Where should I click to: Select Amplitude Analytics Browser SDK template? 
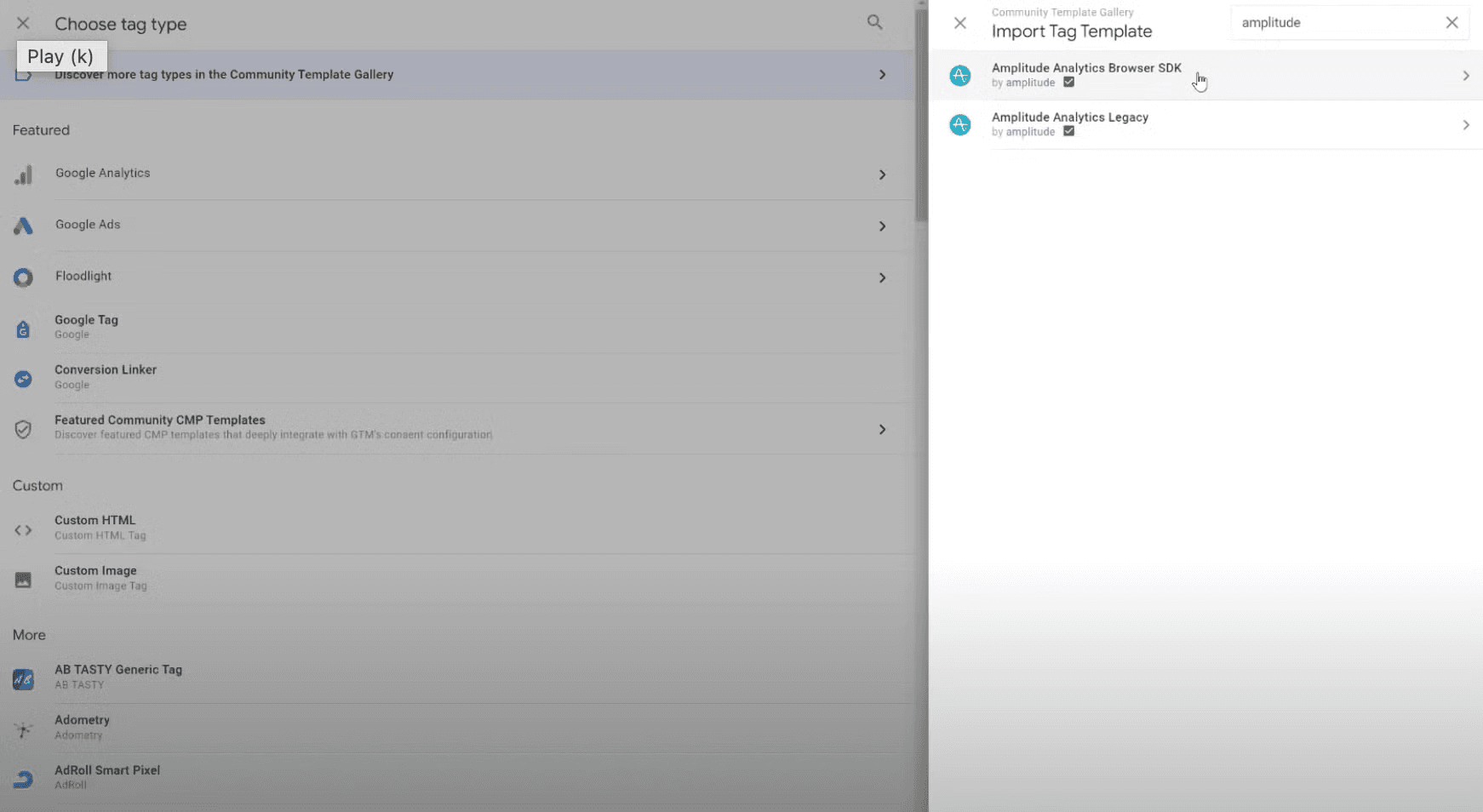[x=1205, y=76]
